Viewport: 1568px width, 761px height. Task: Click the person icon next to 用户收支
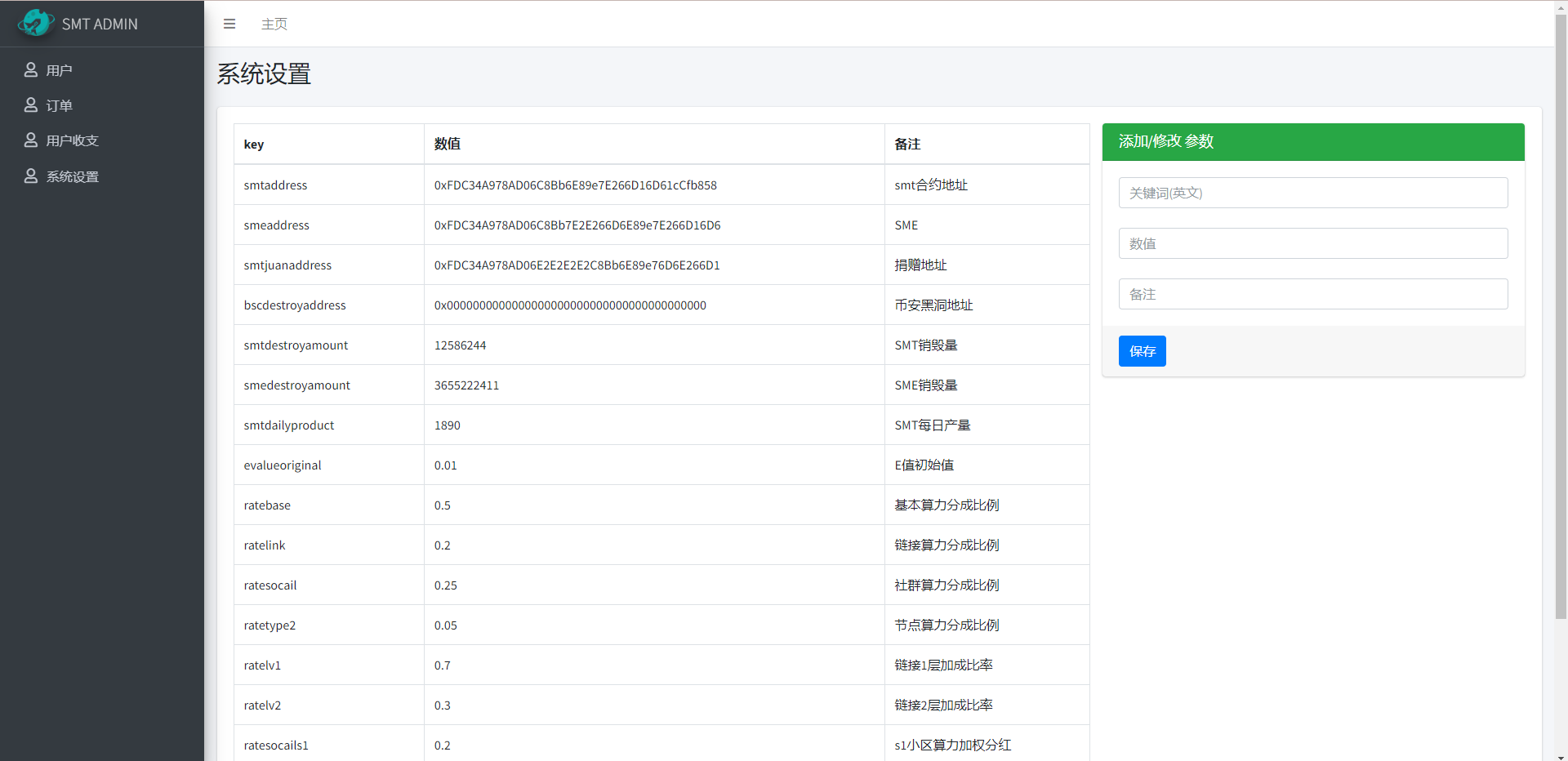coord(31,140)
